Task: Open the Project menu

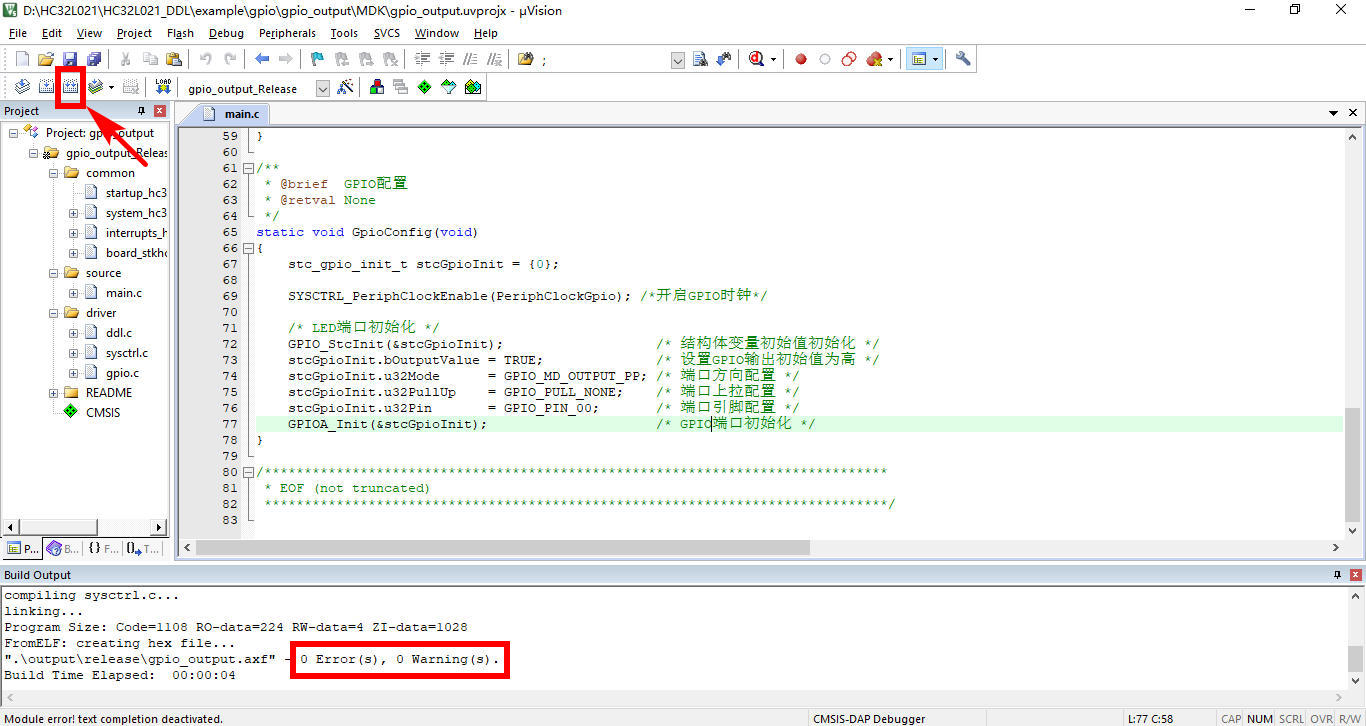Action: tap(134, 33)
